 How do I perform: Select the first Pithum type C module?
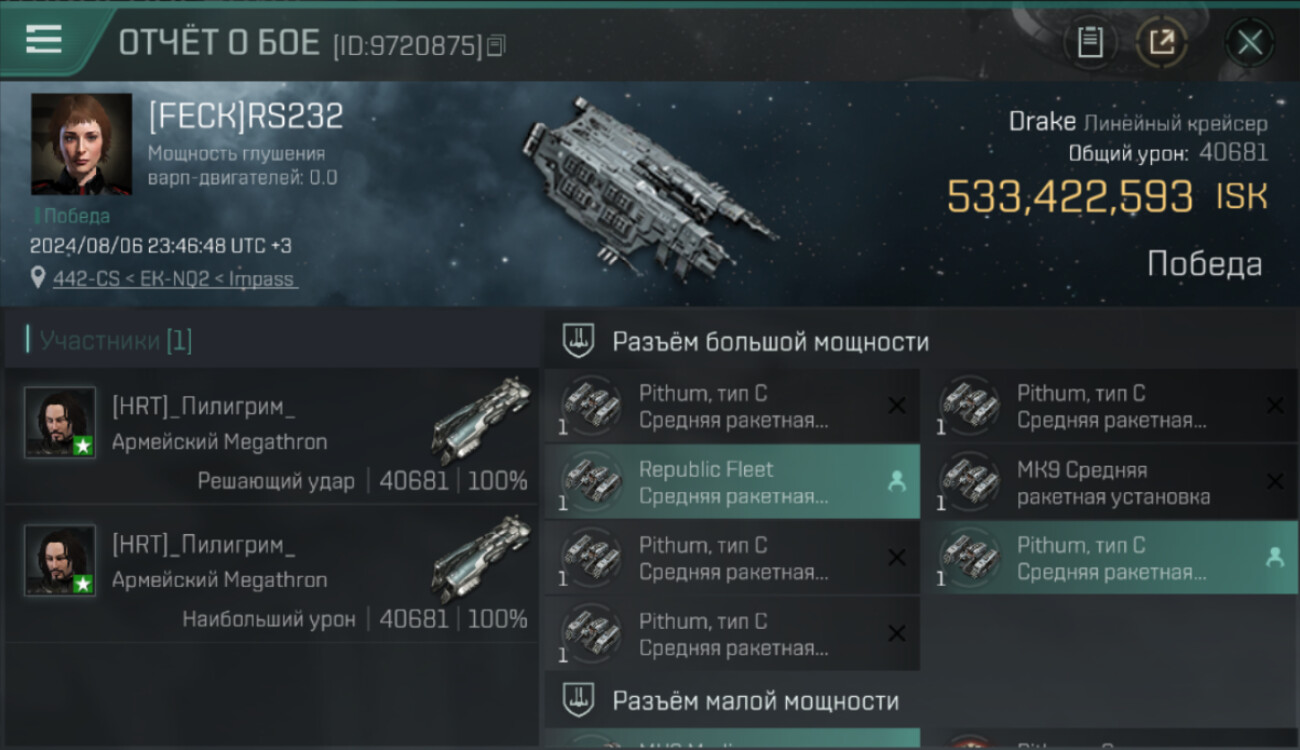point(731,406)
